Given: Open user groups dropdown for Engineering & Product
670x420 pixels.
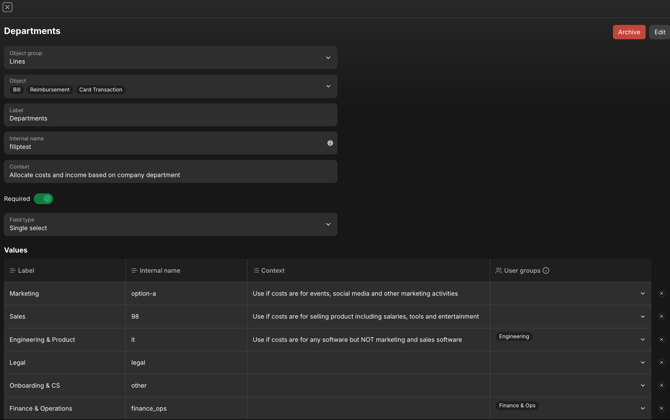Looking at the screenshot, I should point(643,340).
